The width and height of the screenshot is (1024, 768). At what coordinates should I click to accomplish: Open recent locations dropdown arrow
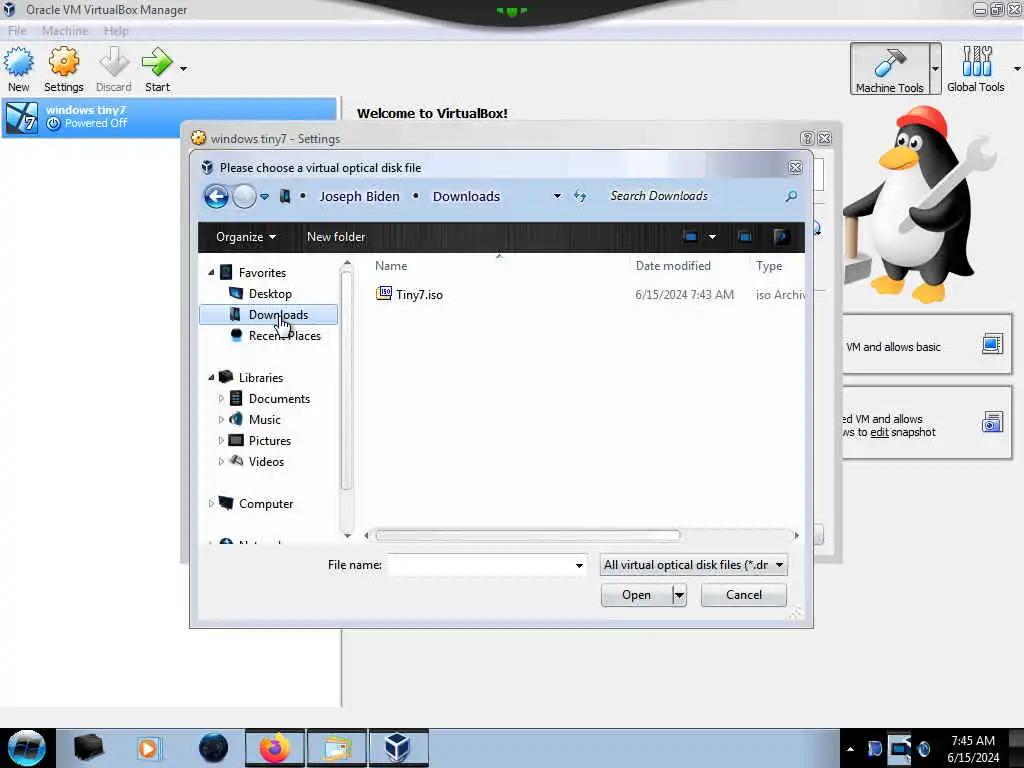264,196
